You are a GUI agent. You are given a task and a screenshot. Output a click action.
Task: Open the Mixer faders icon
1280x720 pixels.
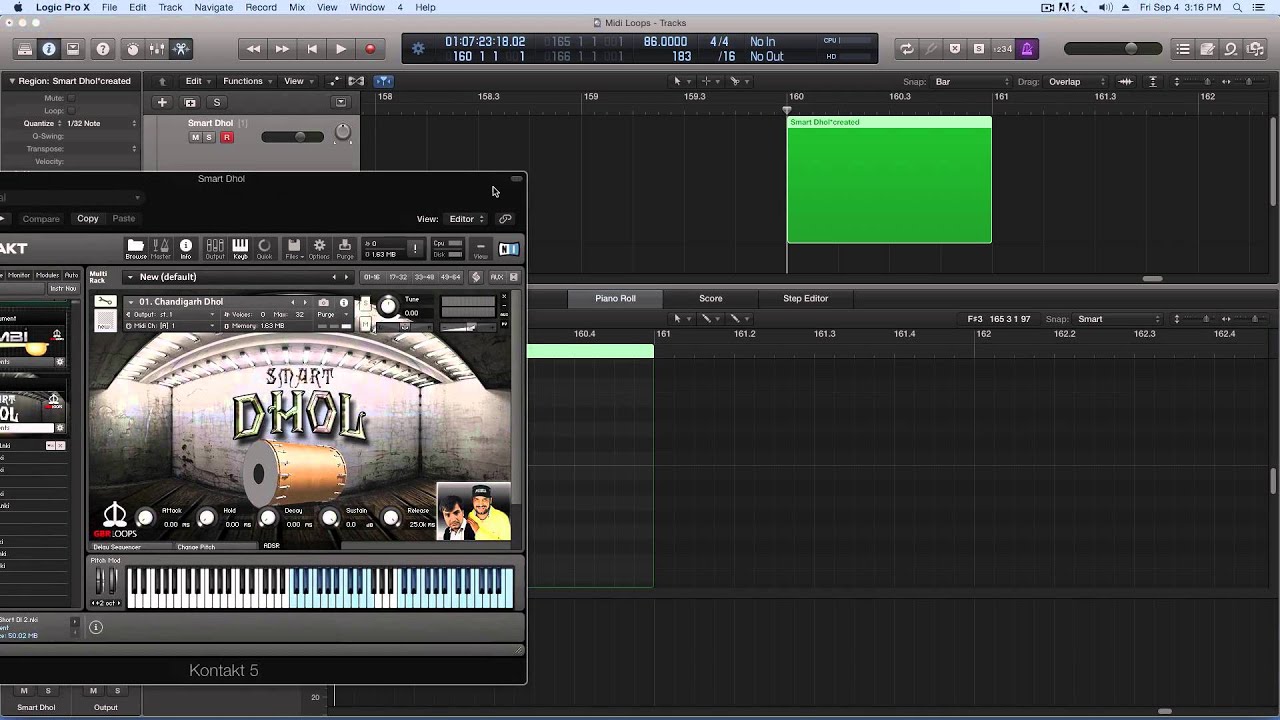157,49
